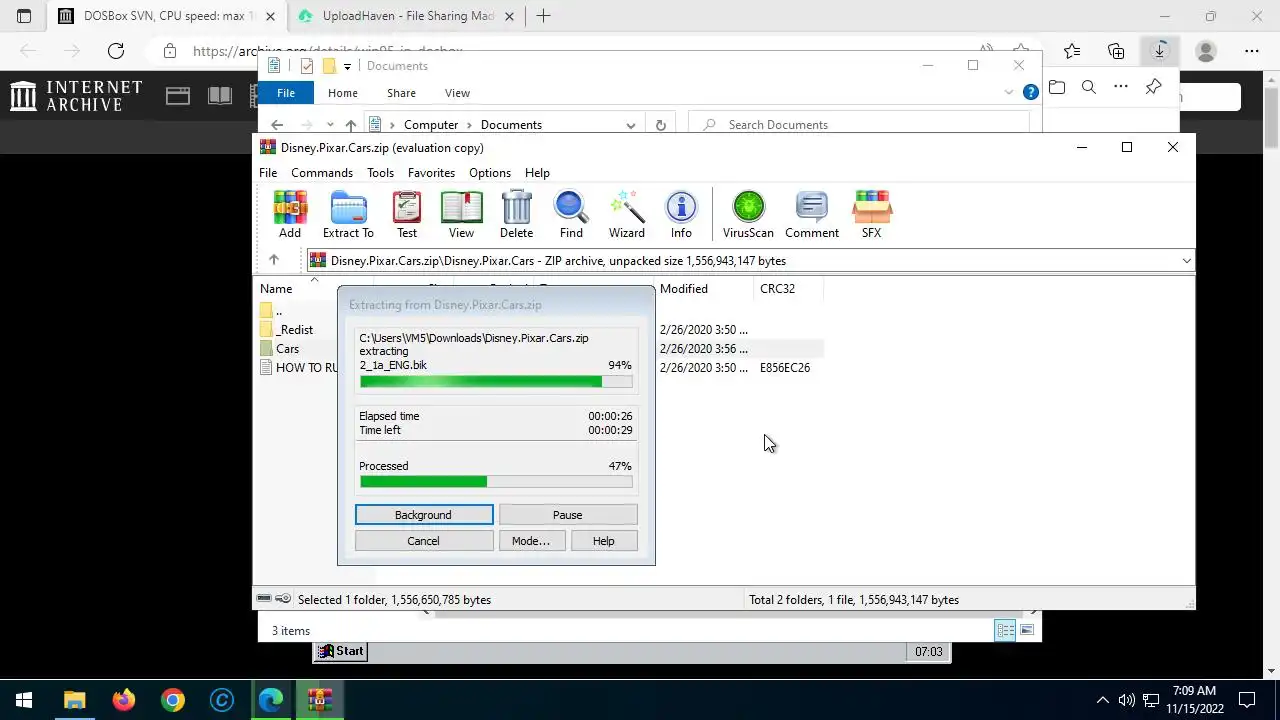This screenshot has height=720, width=1280.
Task: Click the Extract To toolbar icon
Action: [x=348, y=214]
